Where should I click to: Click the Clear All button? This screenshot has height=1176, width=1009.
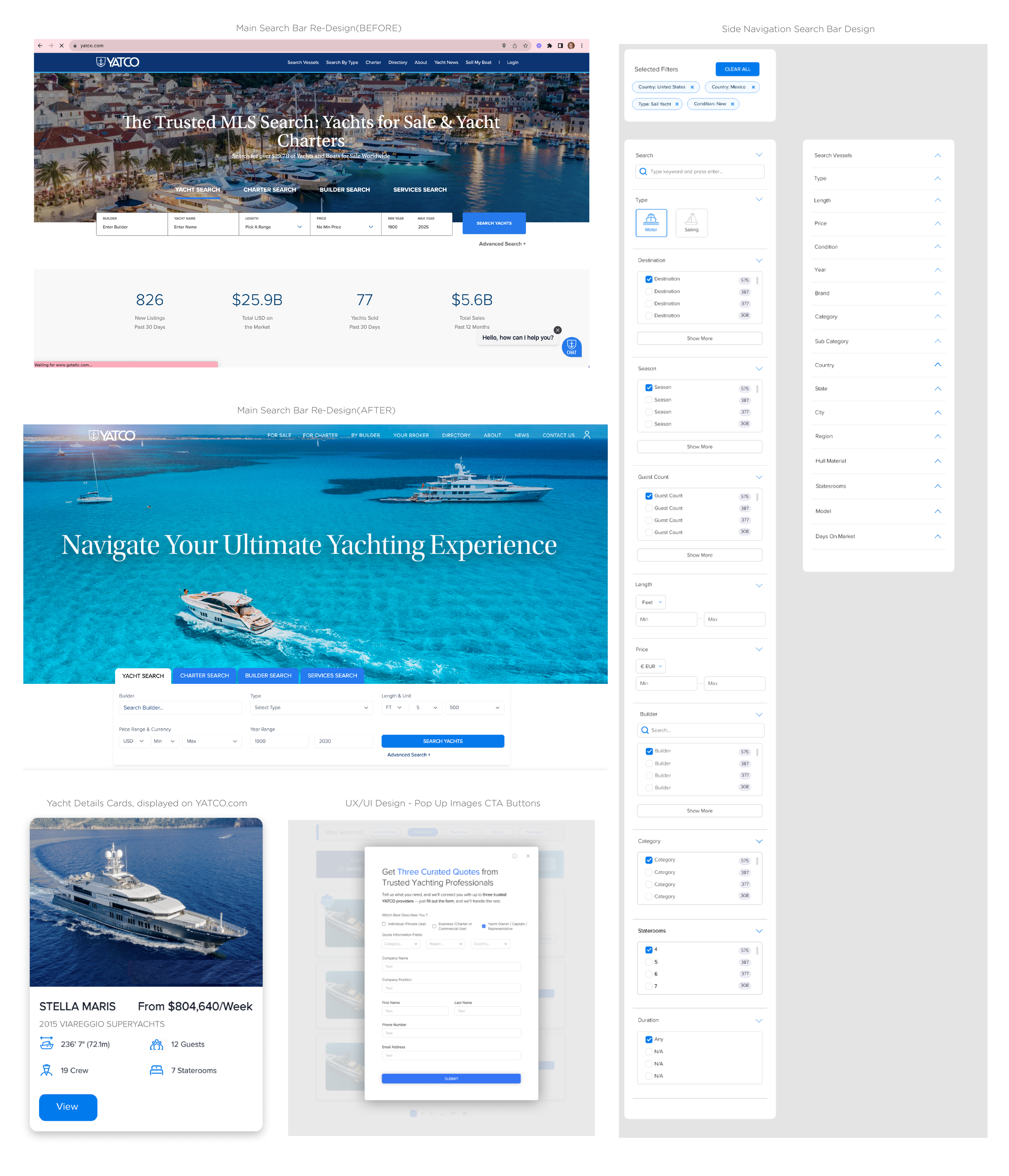point(737,69)
